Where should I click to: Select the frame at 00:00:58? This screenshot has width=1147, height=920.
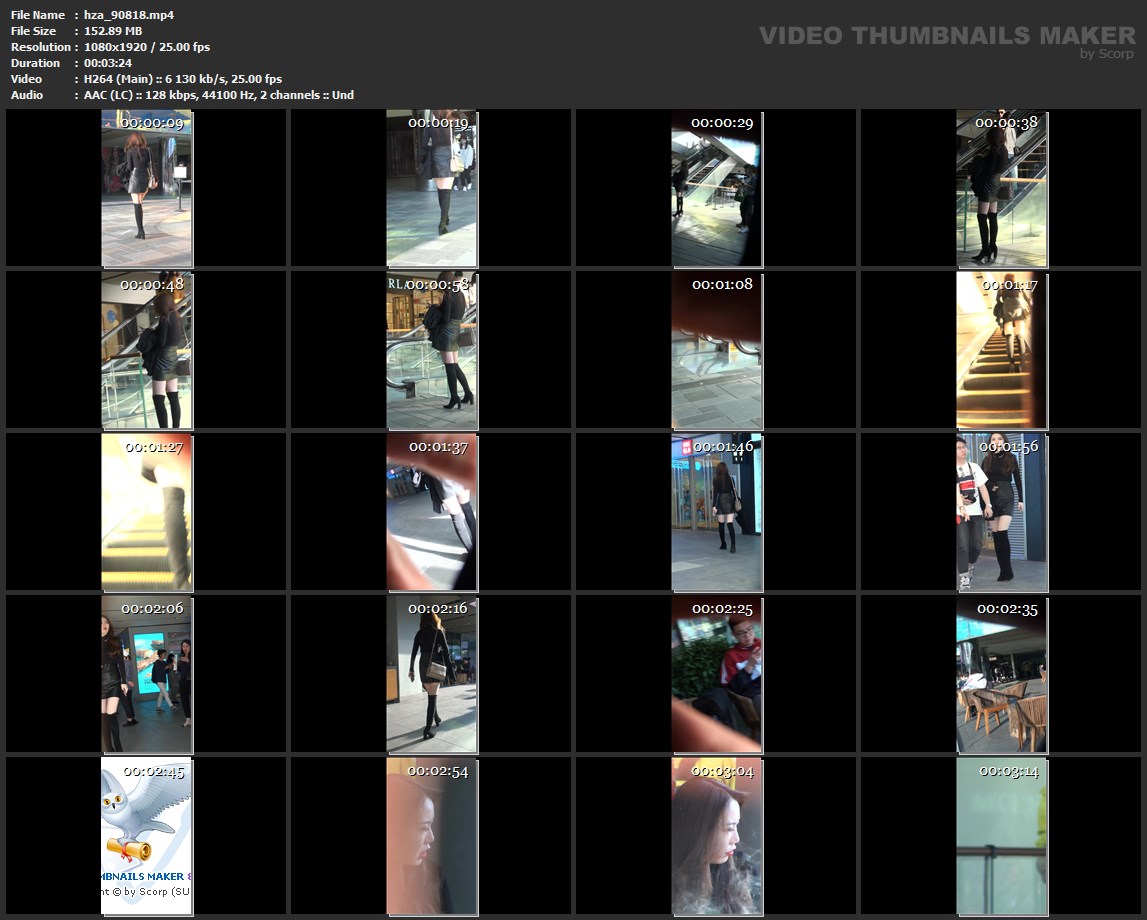(x=431, y=351)
